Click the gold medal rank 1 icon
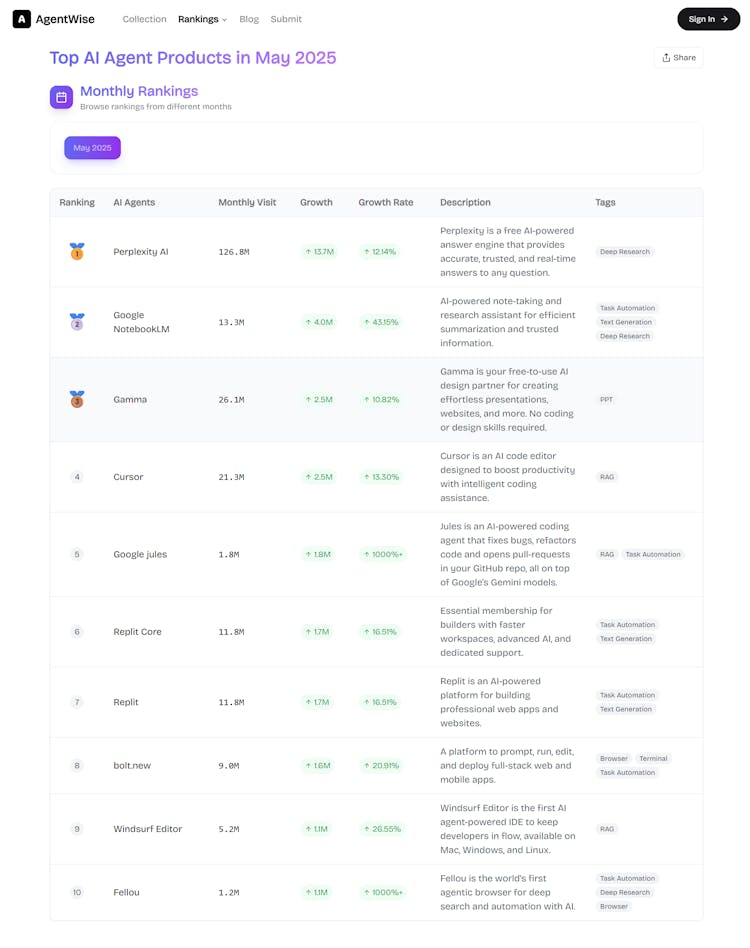750x948 pixels. tap(77, 252)
